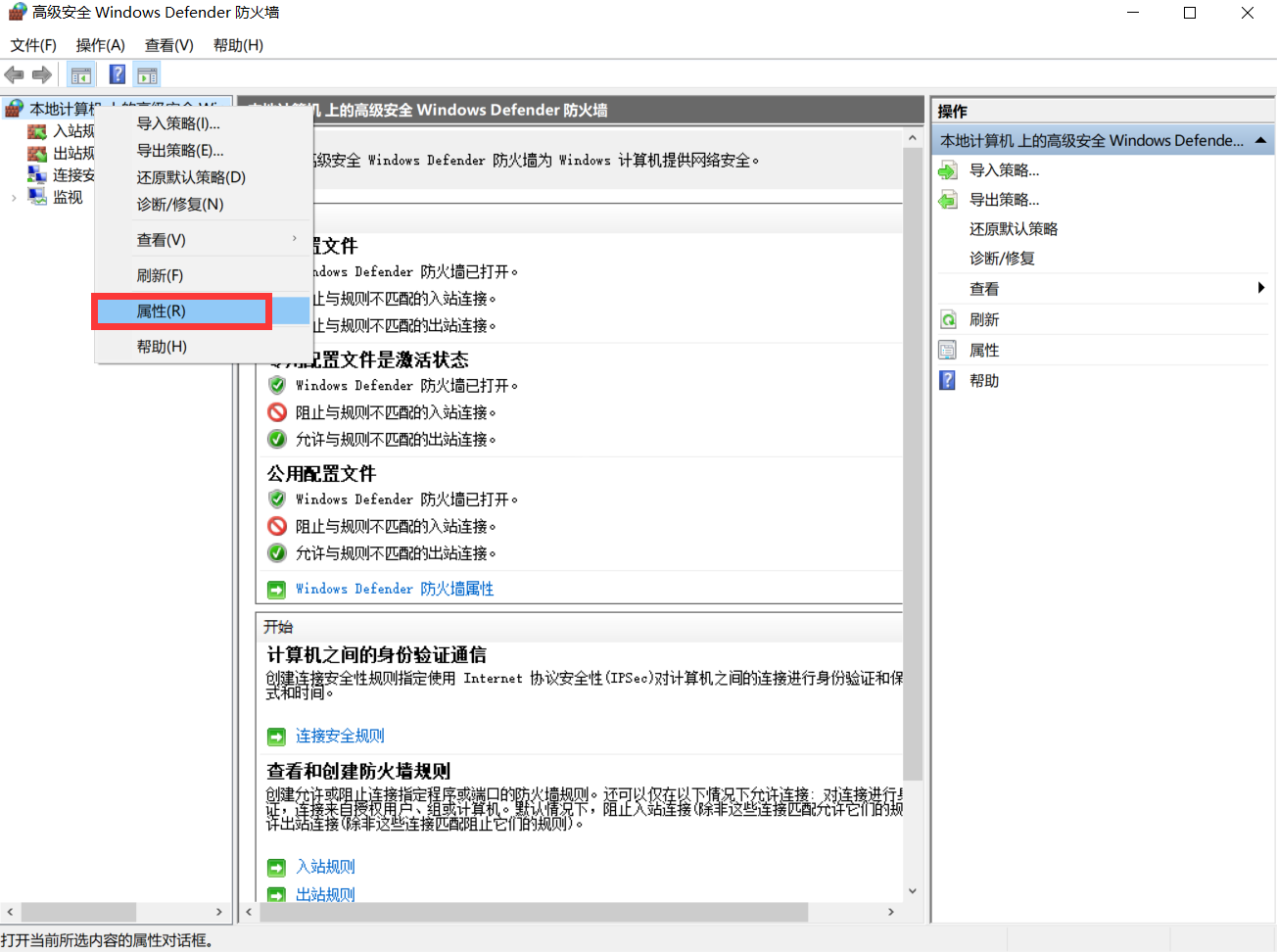Viewport: 1277px width, 952px height.
Task: Click the tree pane horizontal scroll left arrow
Action: 10,912
